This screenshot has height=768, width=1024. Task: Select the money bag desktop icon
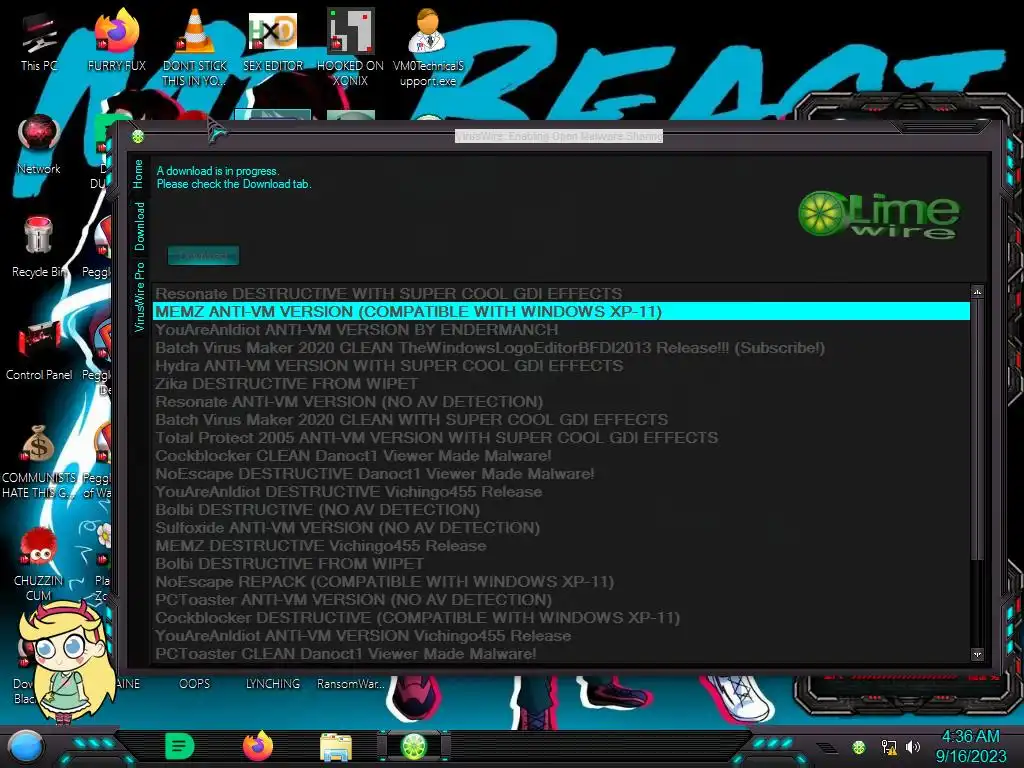39,461
